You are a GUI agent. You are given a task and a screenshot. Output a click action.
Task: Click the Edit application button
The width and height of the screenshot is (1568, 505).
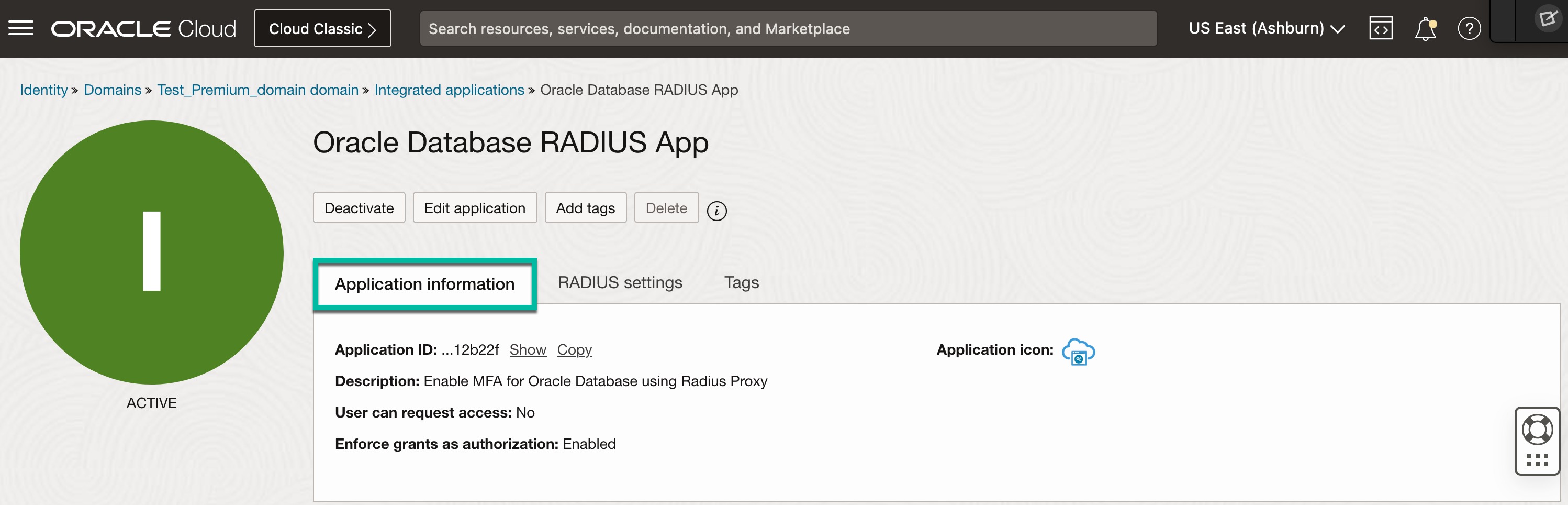click(474, 208)
